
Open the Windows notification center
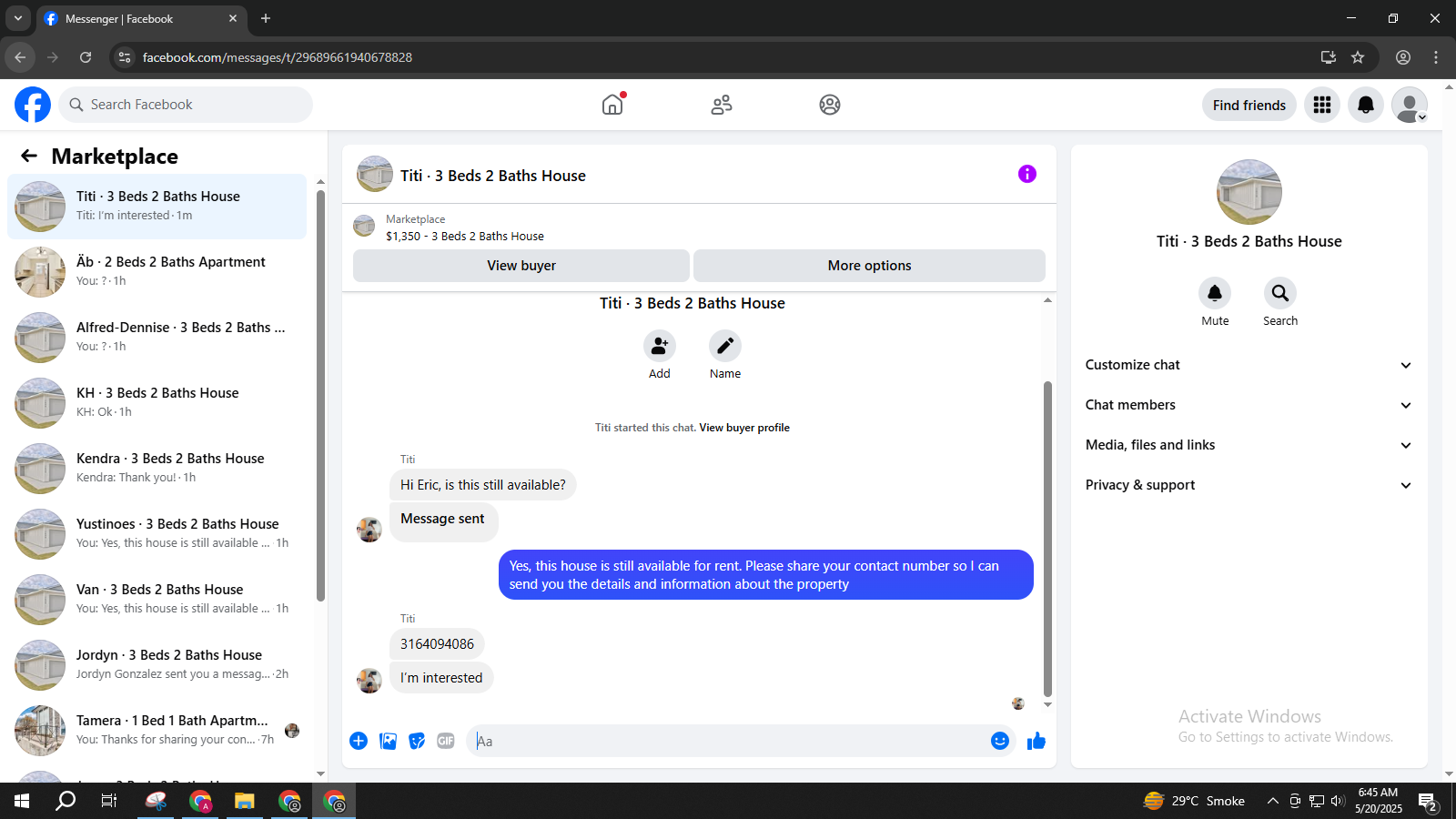tap(1428, 802)
